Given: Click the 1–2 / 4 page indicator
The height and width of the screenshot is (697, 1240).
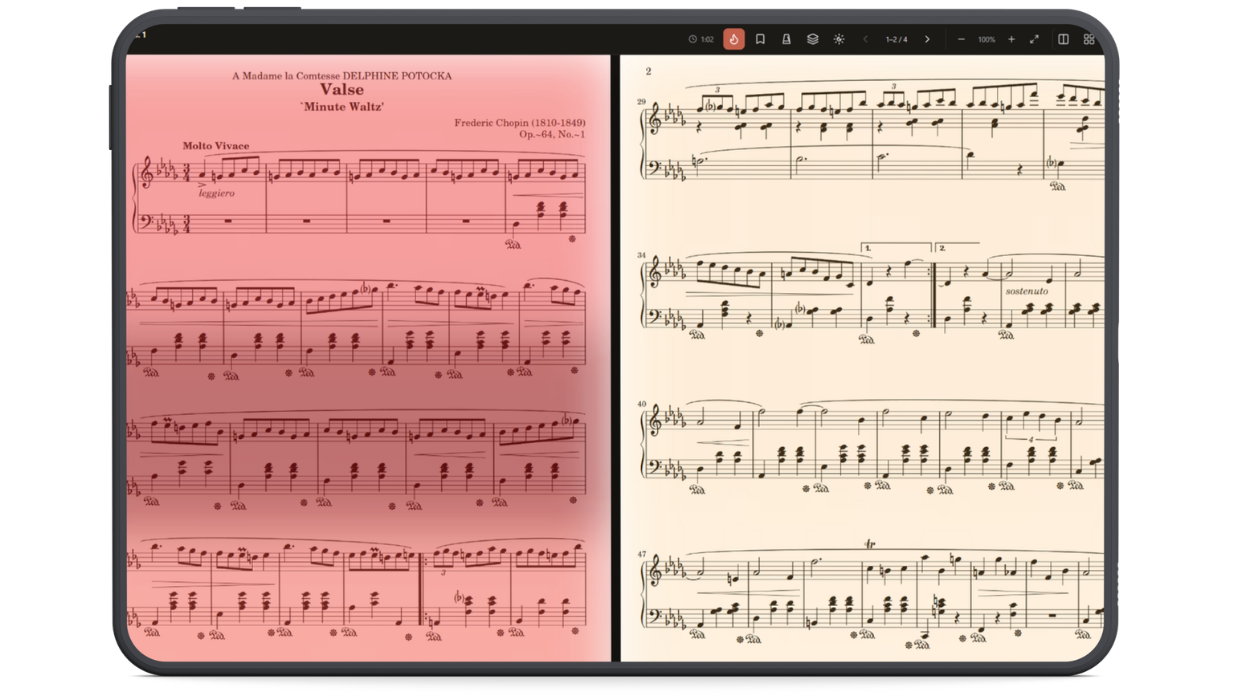Looking at the screenshot, I should point(896,39).
